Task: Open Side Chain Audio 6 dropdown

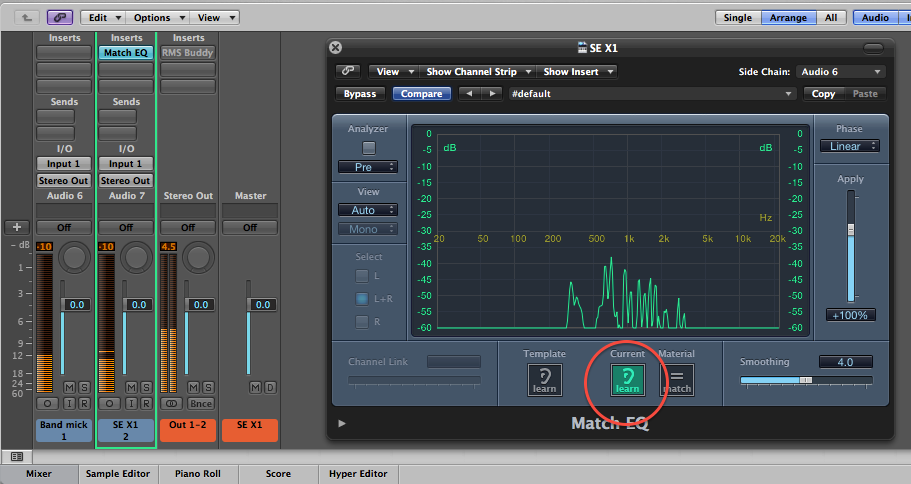Action: click(841, 71)
